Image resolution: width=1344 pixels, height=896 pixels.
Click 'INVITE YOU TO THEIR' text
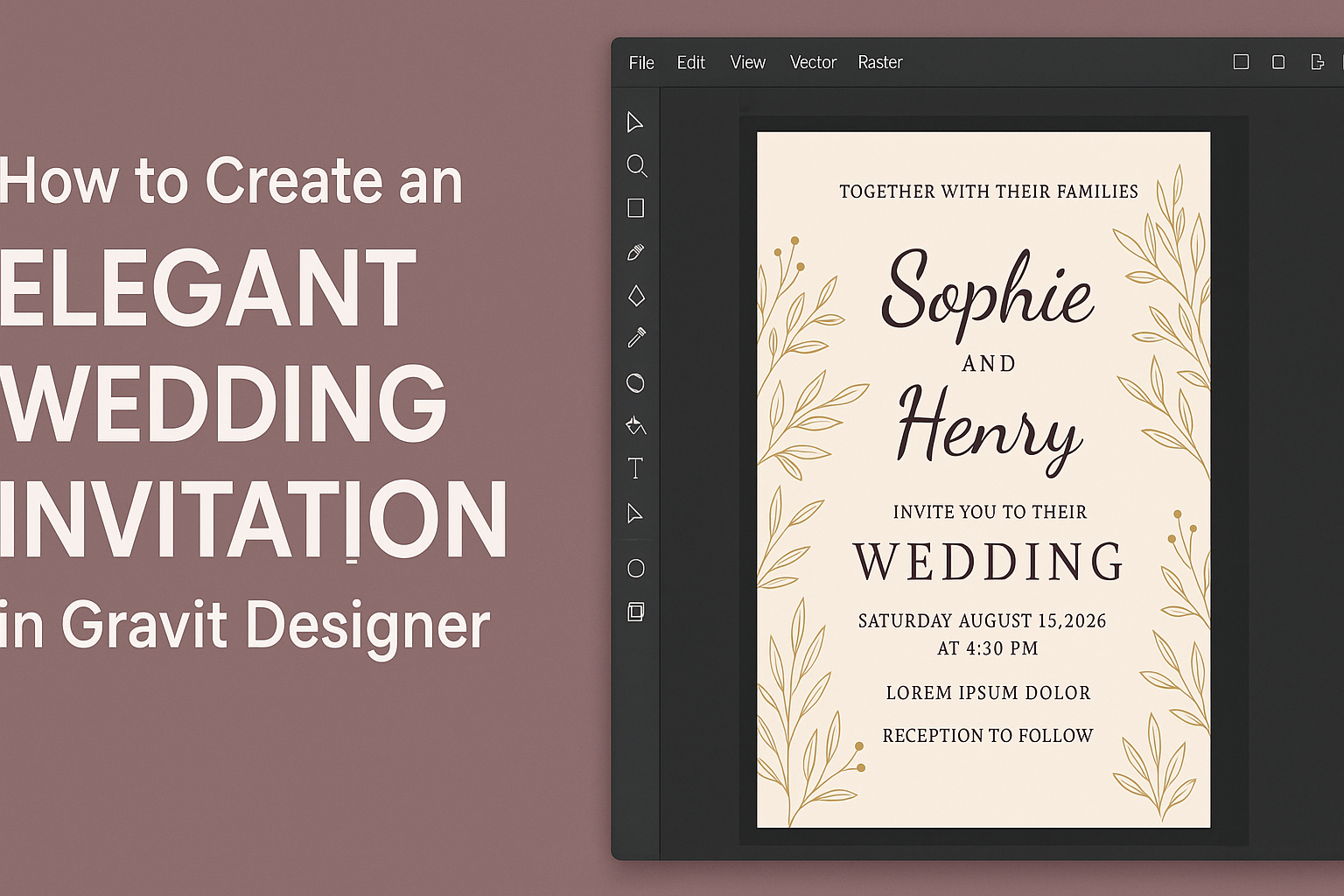[990, 512]
